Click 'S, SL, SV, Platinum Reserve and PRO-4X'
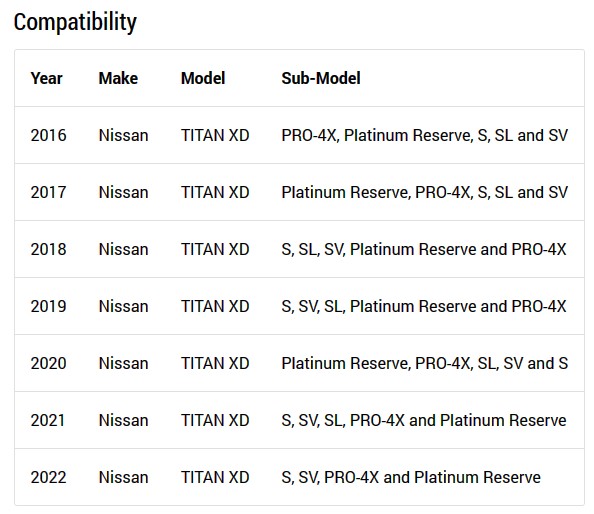 [424, 250]
